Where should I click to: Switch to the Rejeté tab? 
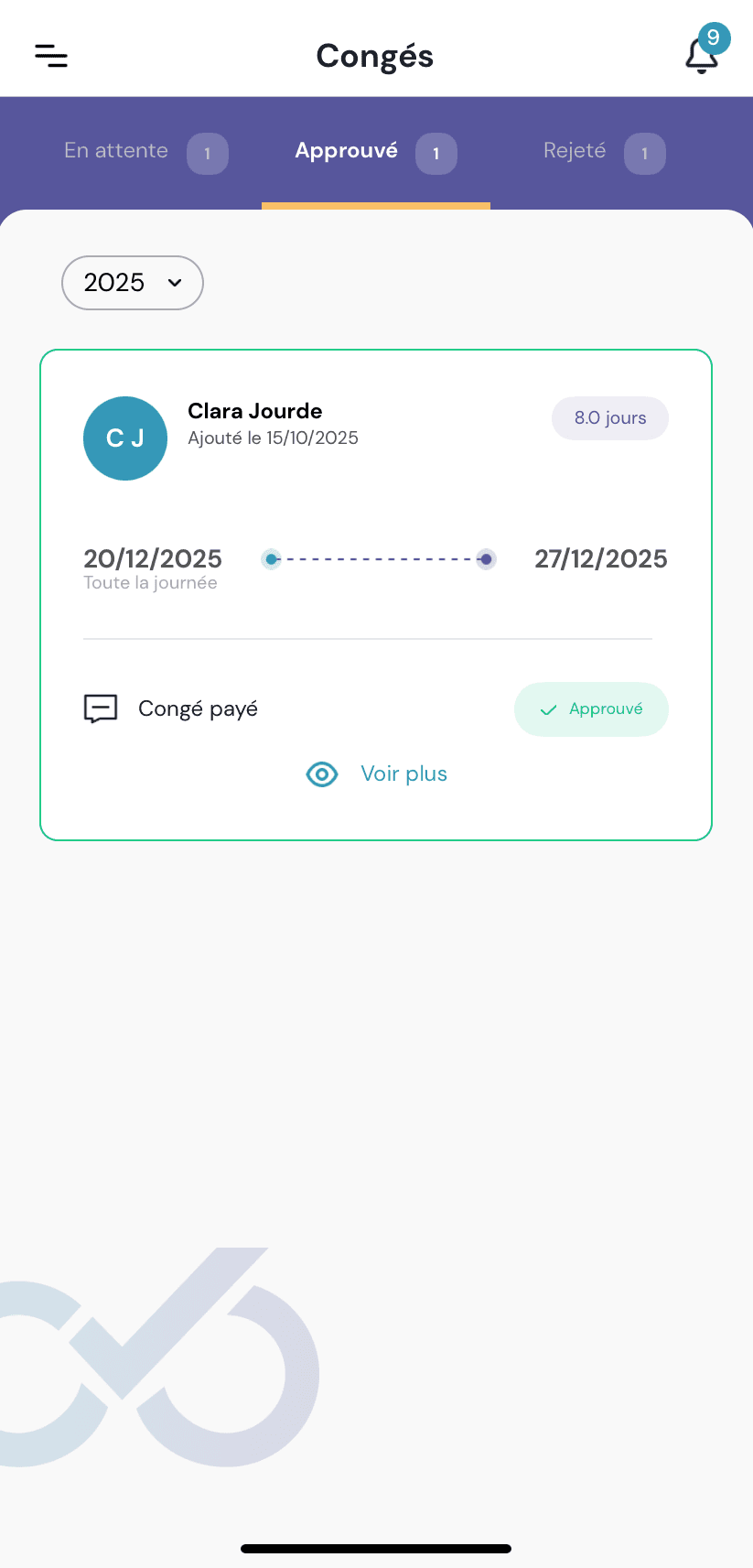(x=575, y=151)
